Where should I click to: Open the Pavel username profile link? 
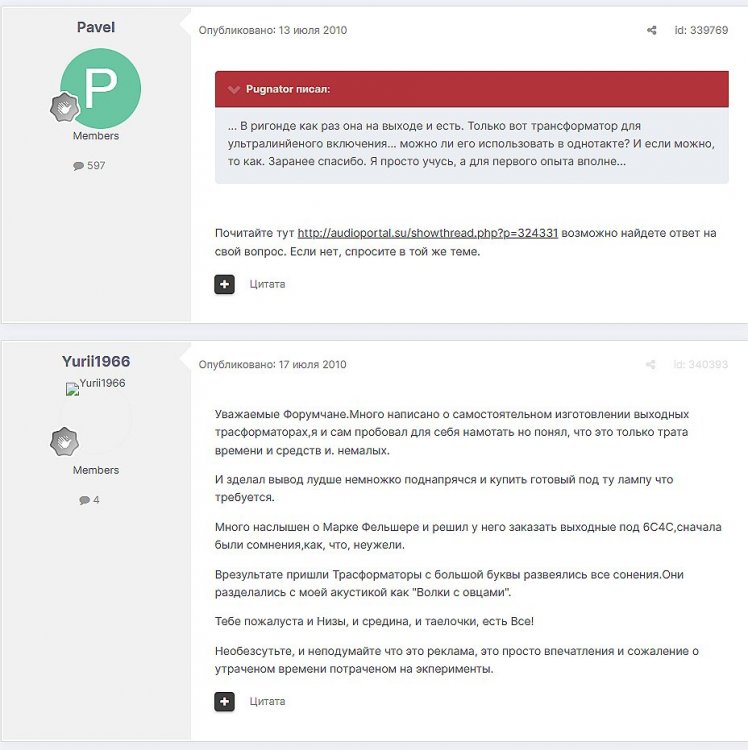point(96,27)
